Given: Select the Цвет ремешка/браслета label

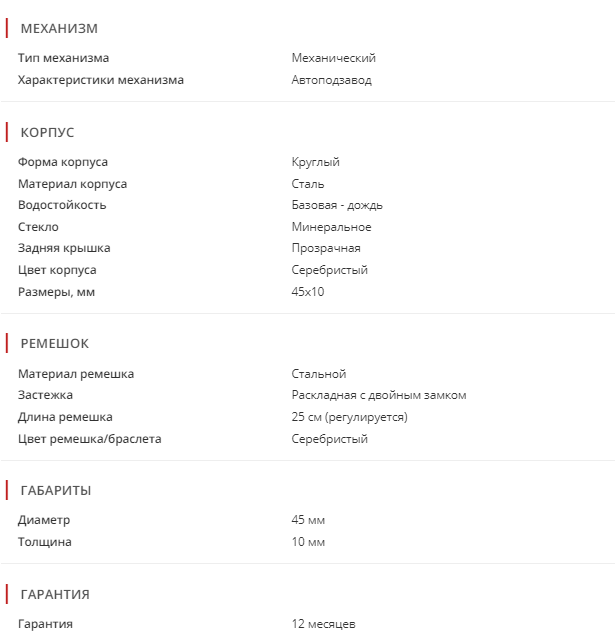Looking at the screenshot, I should pyautogui.click(x=89, y=439).
